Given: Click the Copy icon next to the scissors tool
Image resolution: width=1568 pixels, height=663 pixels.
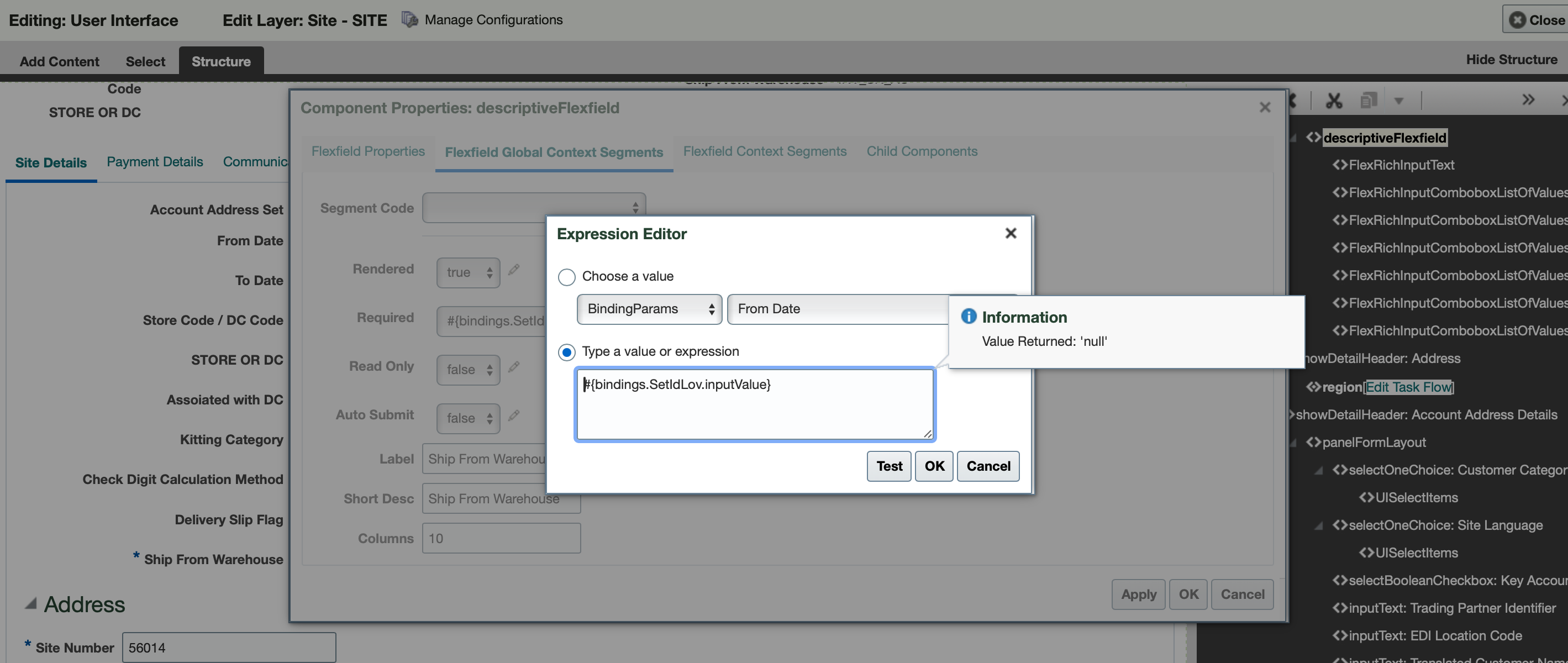Looking at the screenshot, I should tap(1369, 99).
